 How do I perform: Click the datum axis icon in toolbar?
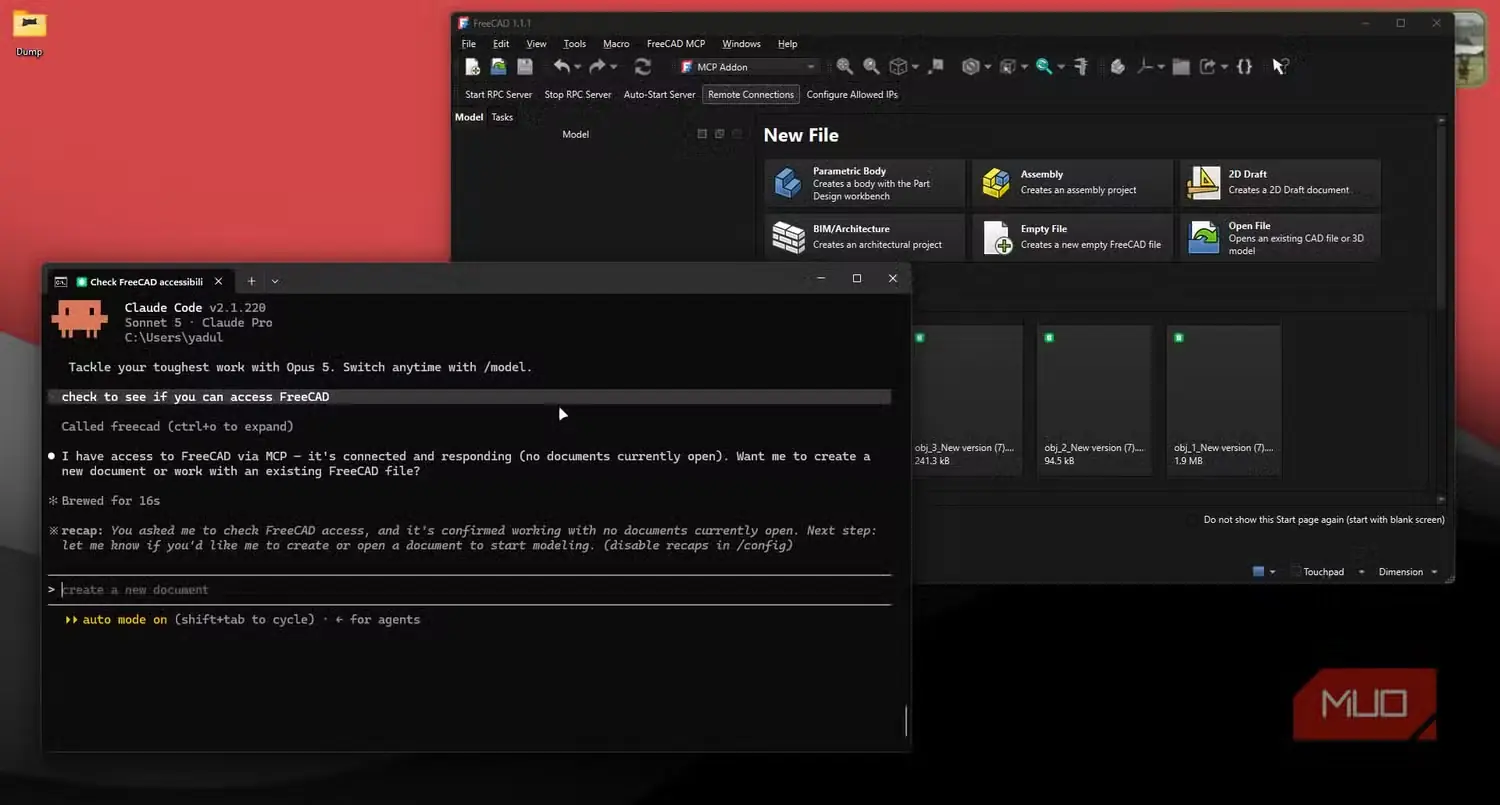[x=1145, y=67]
